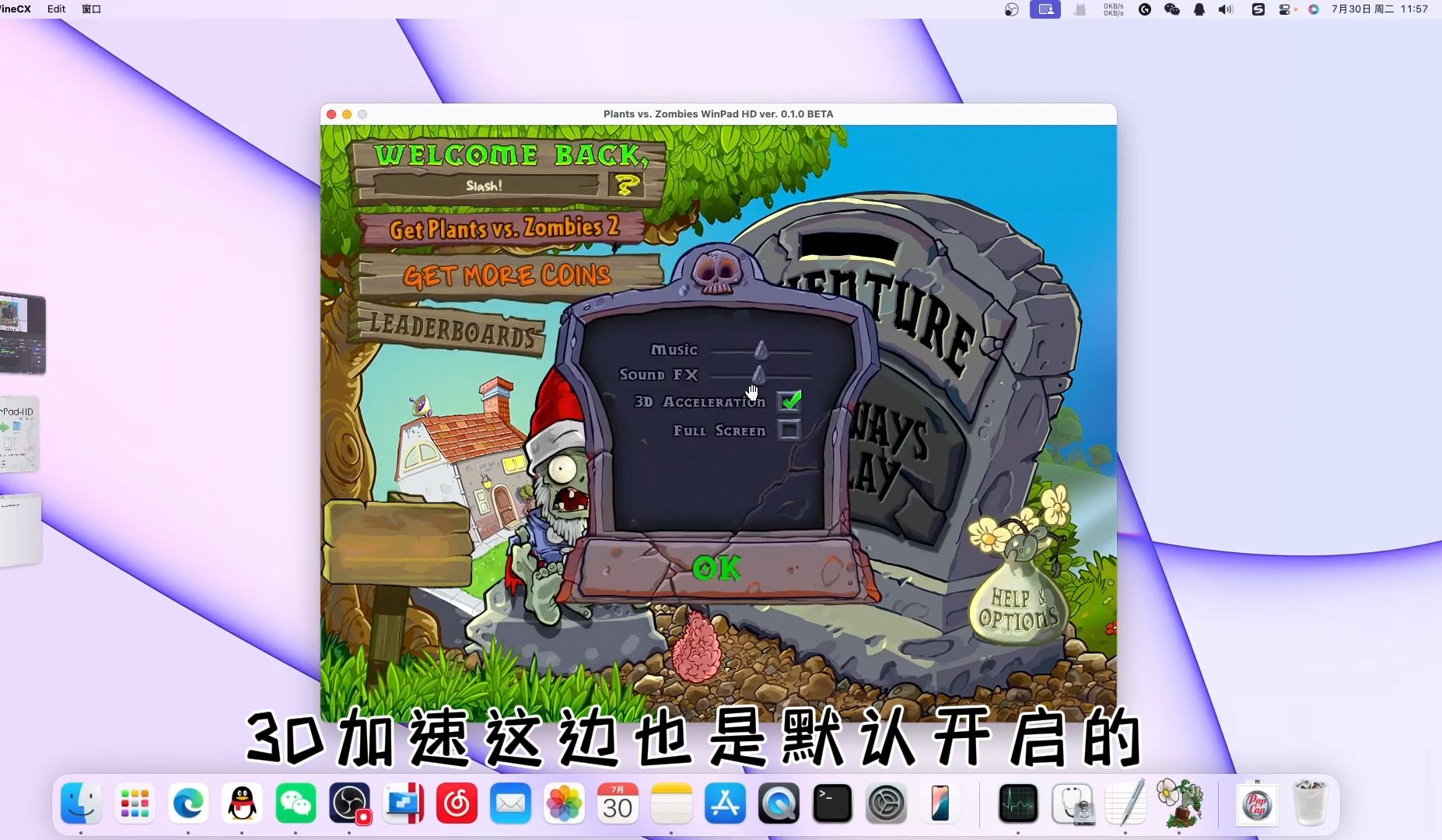
Task: Open Terminal from the dock
Action: coord(832,803)
